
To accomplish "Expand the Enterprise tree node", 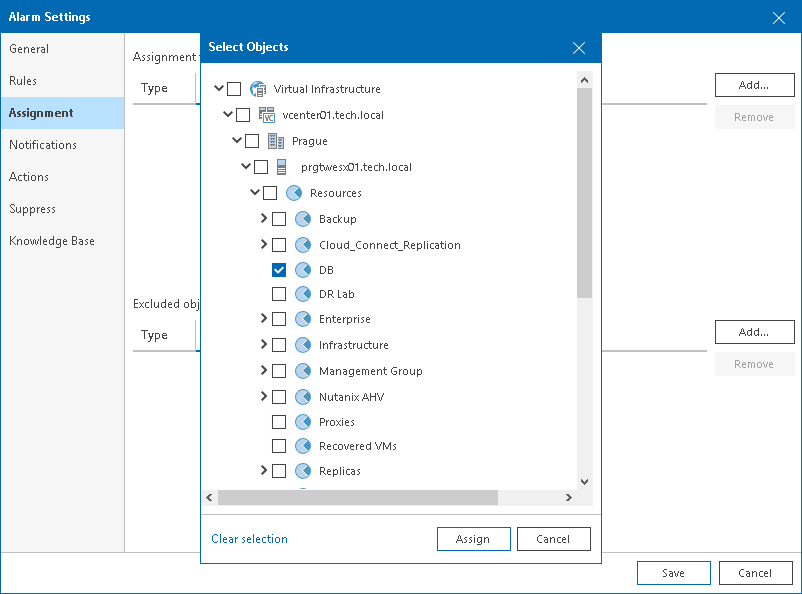I will (264, 319).
